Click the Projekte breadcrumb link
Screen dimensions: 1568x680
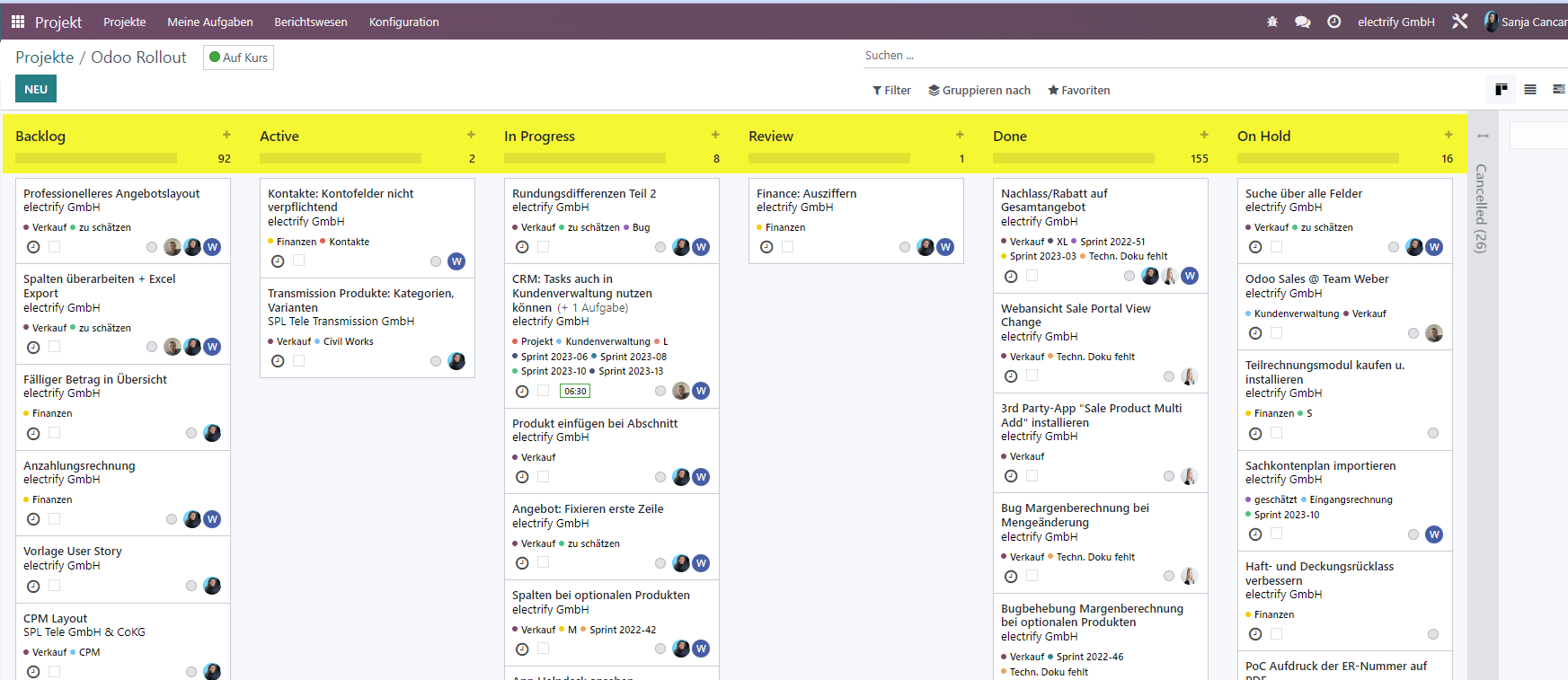45,57
